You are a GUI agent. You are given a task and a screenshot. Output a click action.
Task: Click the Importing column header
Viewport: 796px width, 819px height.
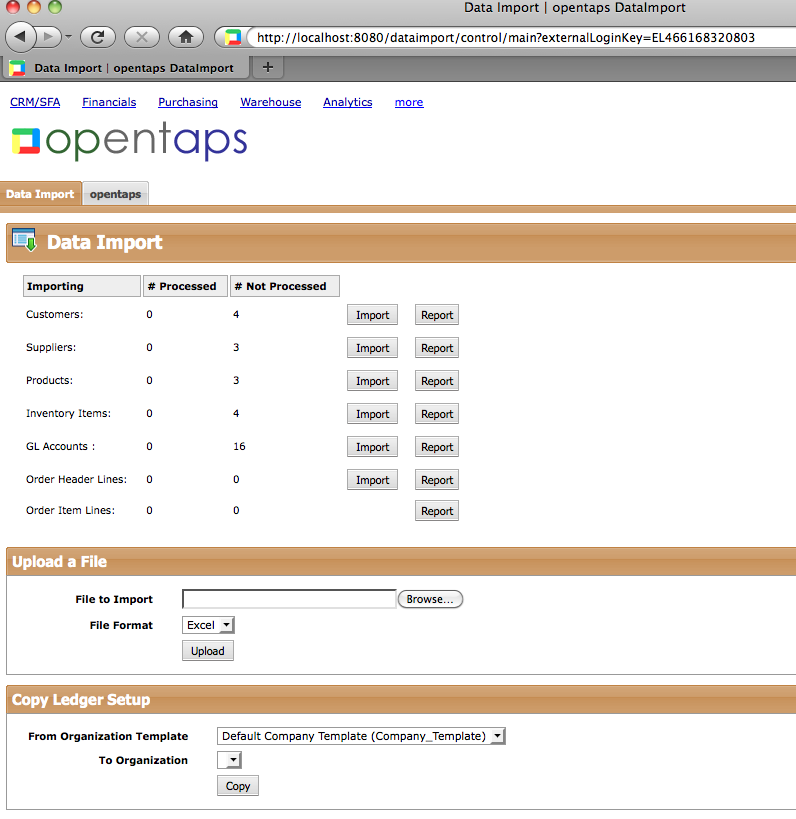[x=82, y=286]
